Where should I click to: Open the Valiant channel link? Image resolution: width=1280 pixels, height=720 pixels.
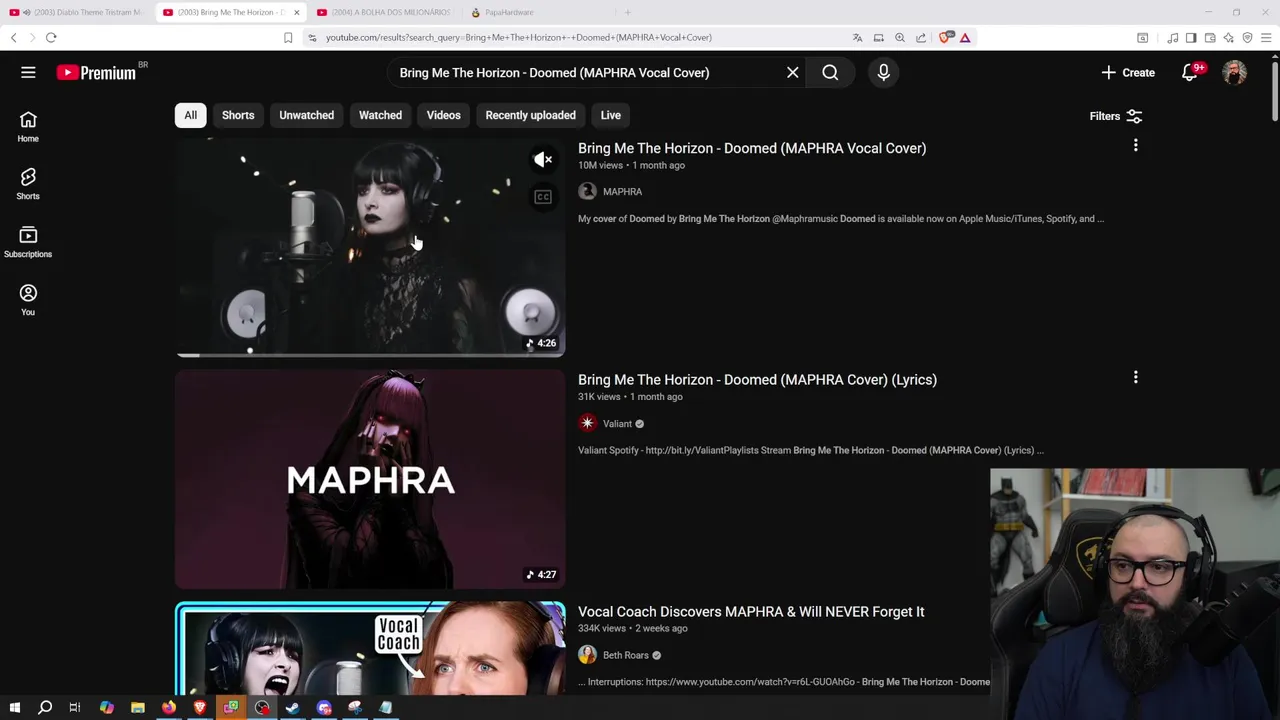(x=617, y=423)
